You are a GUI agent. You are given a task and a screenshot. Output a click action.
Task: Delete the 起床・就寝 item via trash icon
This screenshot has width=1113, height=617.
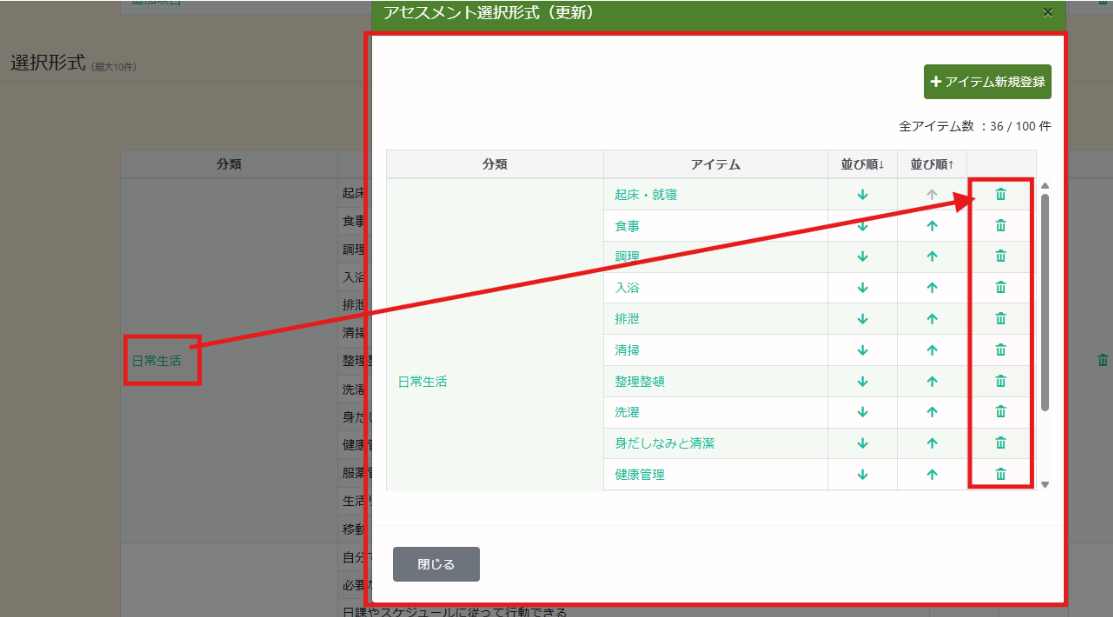pos(1000,195)
